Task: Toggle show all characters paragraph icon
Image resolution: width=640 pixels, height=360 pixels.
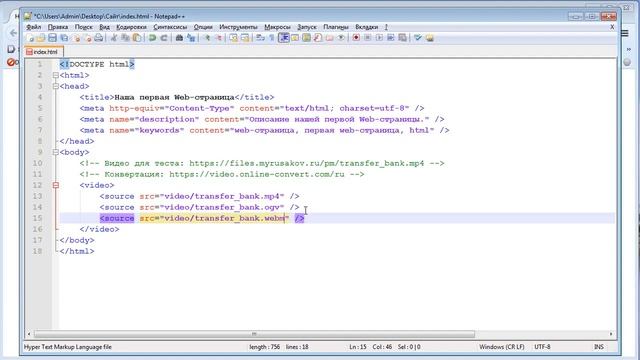Action: 271,38
